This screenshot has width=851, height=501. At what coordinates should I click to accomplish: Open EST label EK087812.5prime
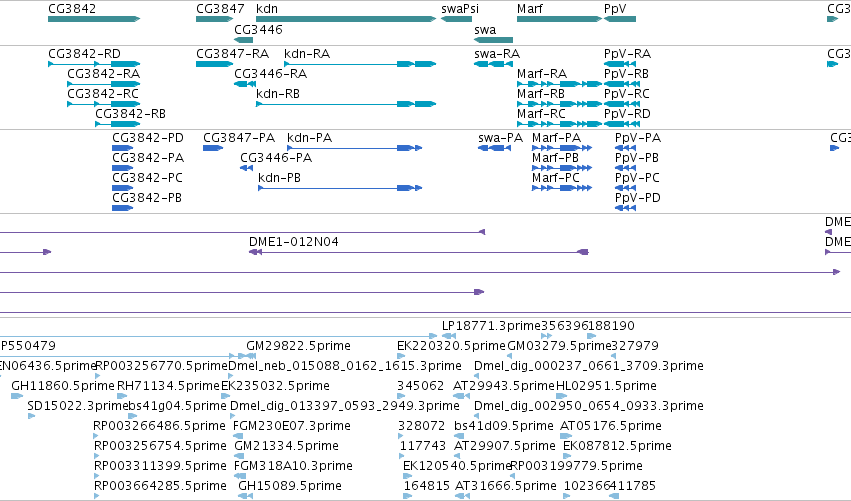(x=618, y=446)
